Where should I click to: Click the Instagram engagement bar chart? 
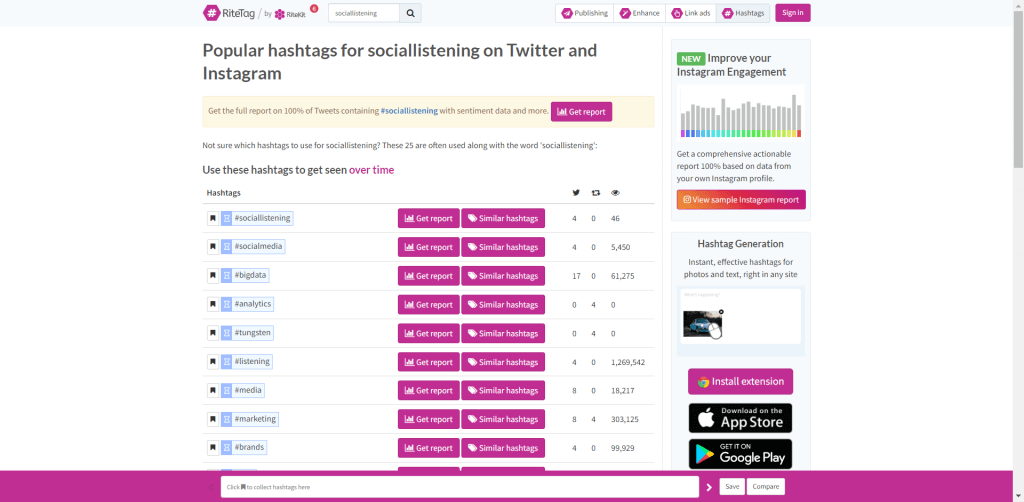tap(740, 111)
